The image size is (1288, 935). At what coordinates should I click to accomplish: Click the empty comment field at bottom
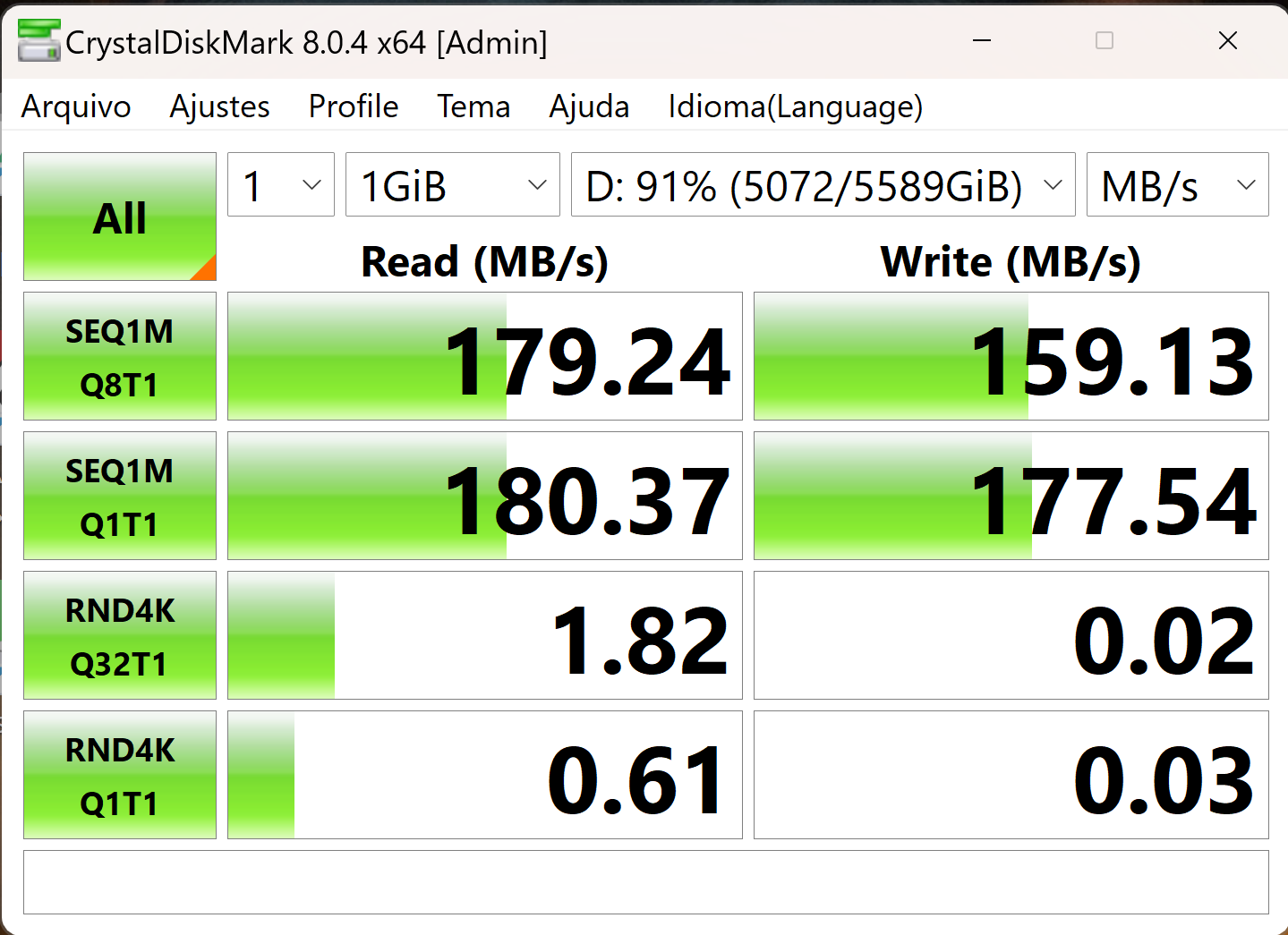[x=646, y=882]
